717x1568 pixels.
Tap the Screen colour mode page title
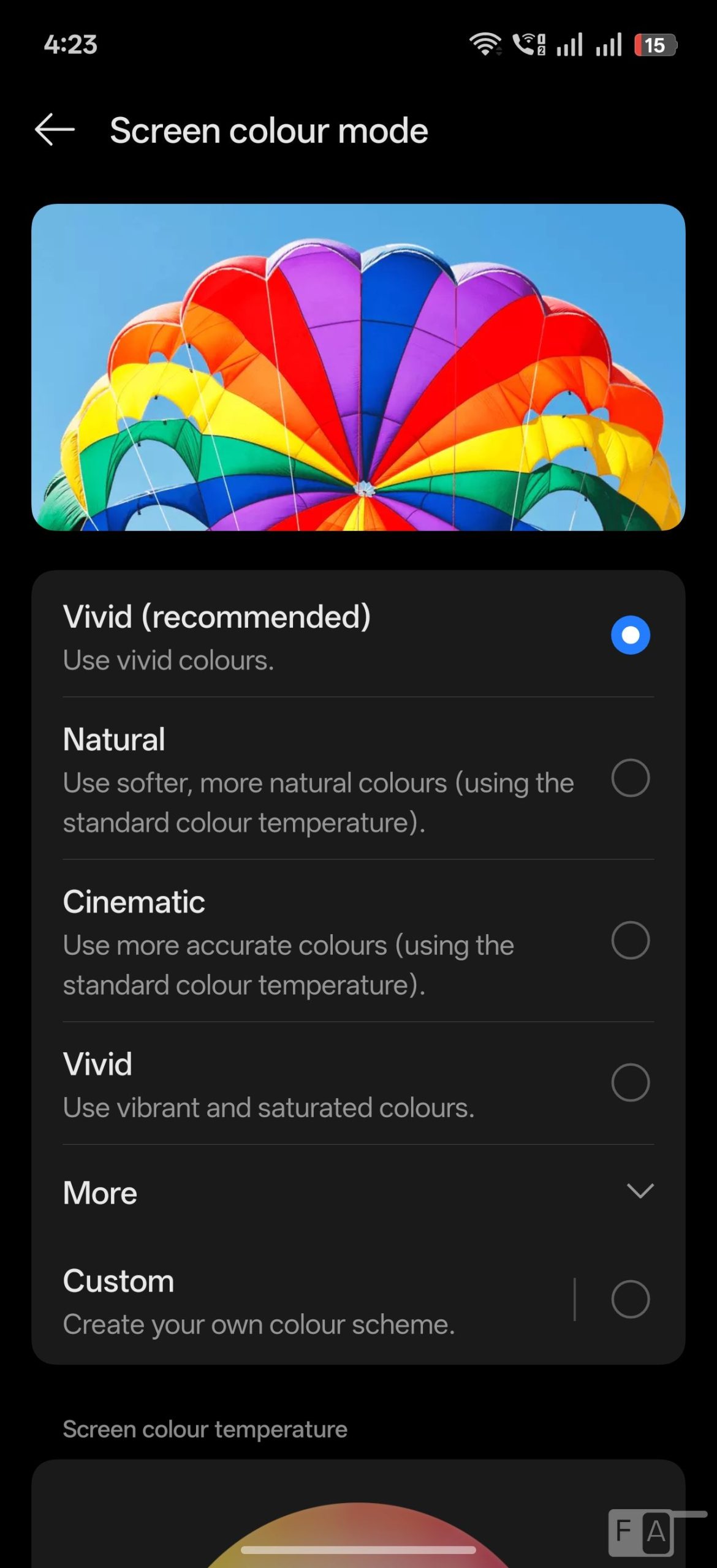pyautogui.click(x=268, y=130)
